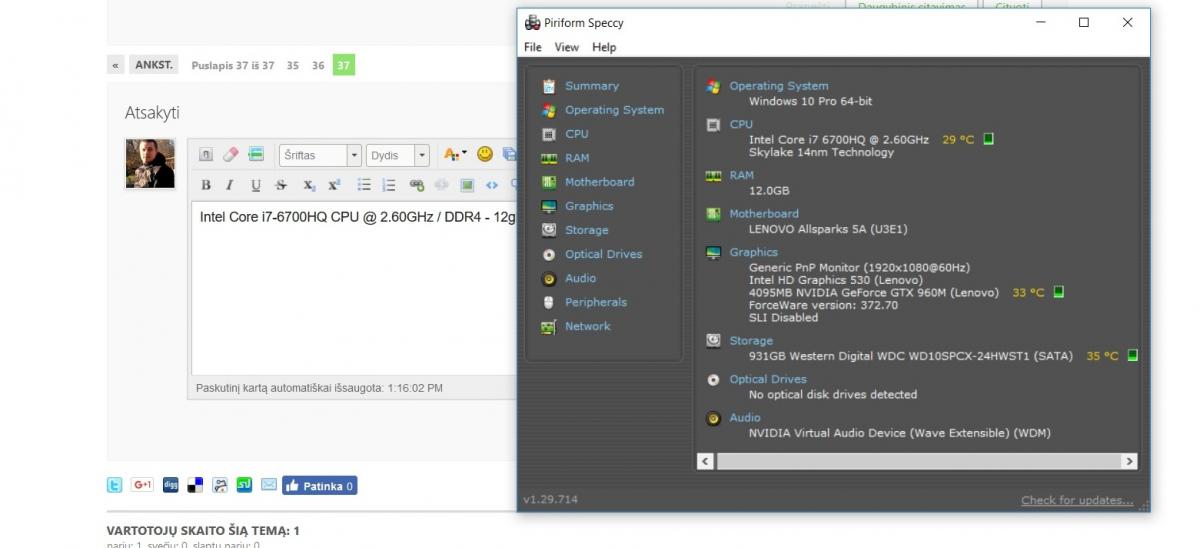Insert code block in forum editor
This screenshot has height=548, width=1200.
[x=492, y=185]
